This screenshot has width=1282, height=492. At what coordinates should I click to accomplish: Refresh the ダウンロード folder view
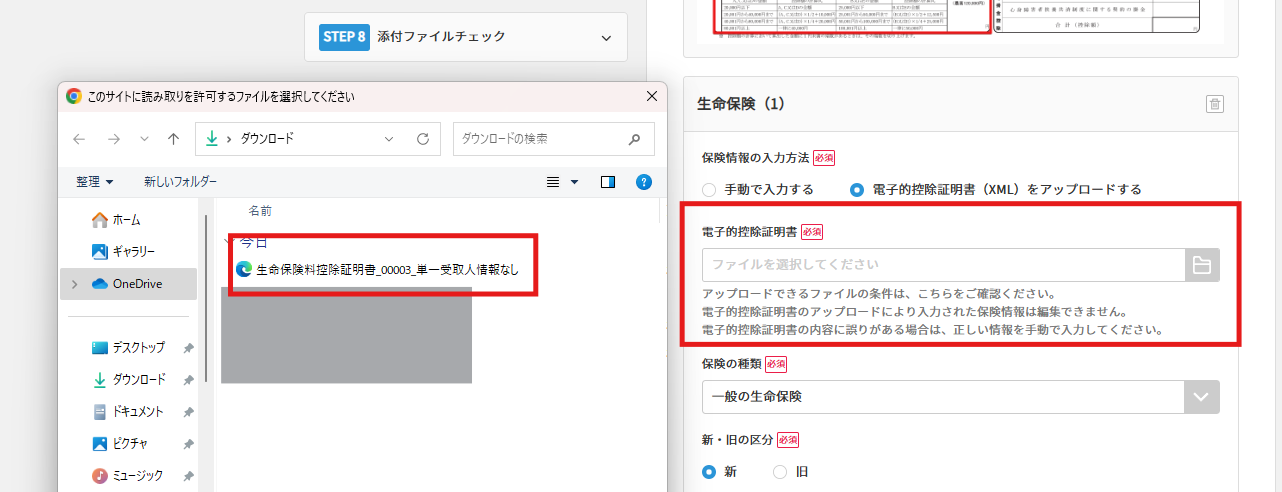tap(422, 139)
